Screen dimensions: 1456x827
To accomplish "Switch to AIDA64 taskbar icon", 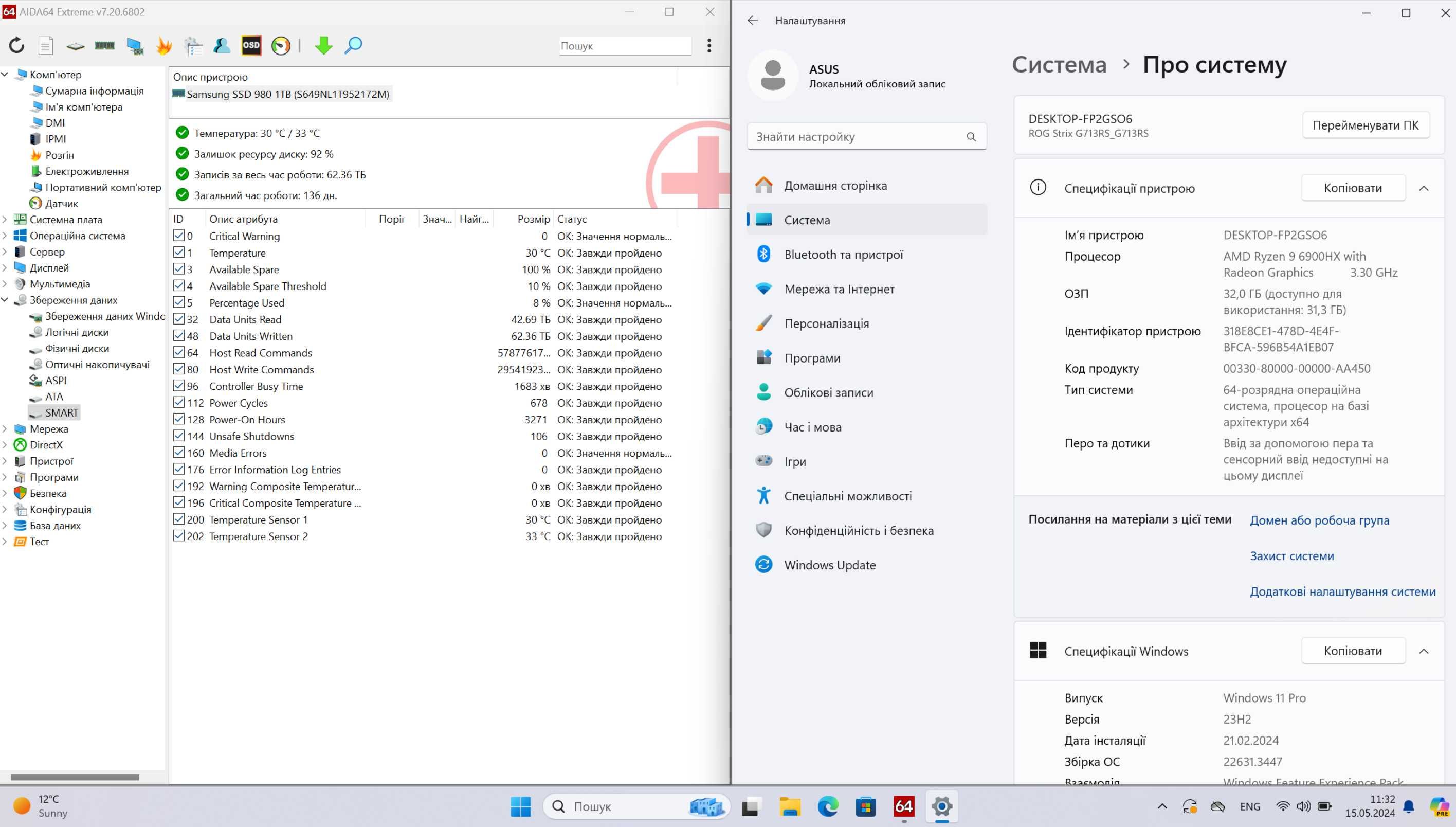I will pos(904,806).
